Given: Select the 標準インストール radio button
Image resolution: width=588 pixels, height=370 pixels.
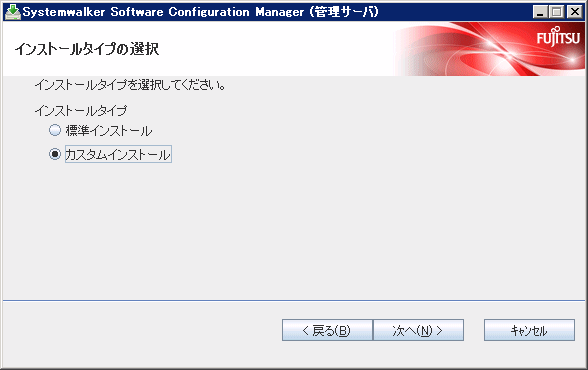Looking at the screenshot, I should (x=55, y=130).
